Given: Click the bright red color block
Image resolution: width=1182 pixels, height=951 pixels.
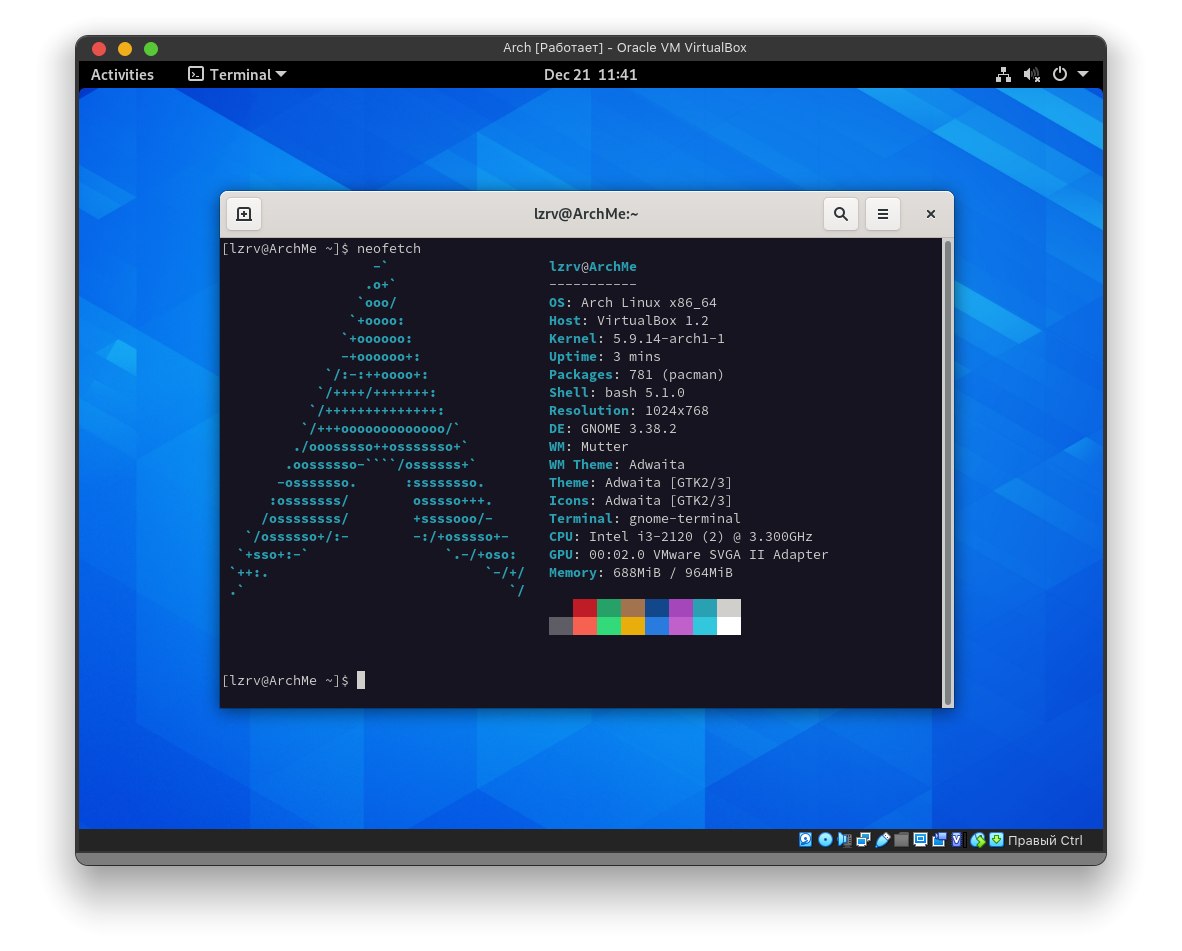Looking at the screenshot, I should [585, 626].
